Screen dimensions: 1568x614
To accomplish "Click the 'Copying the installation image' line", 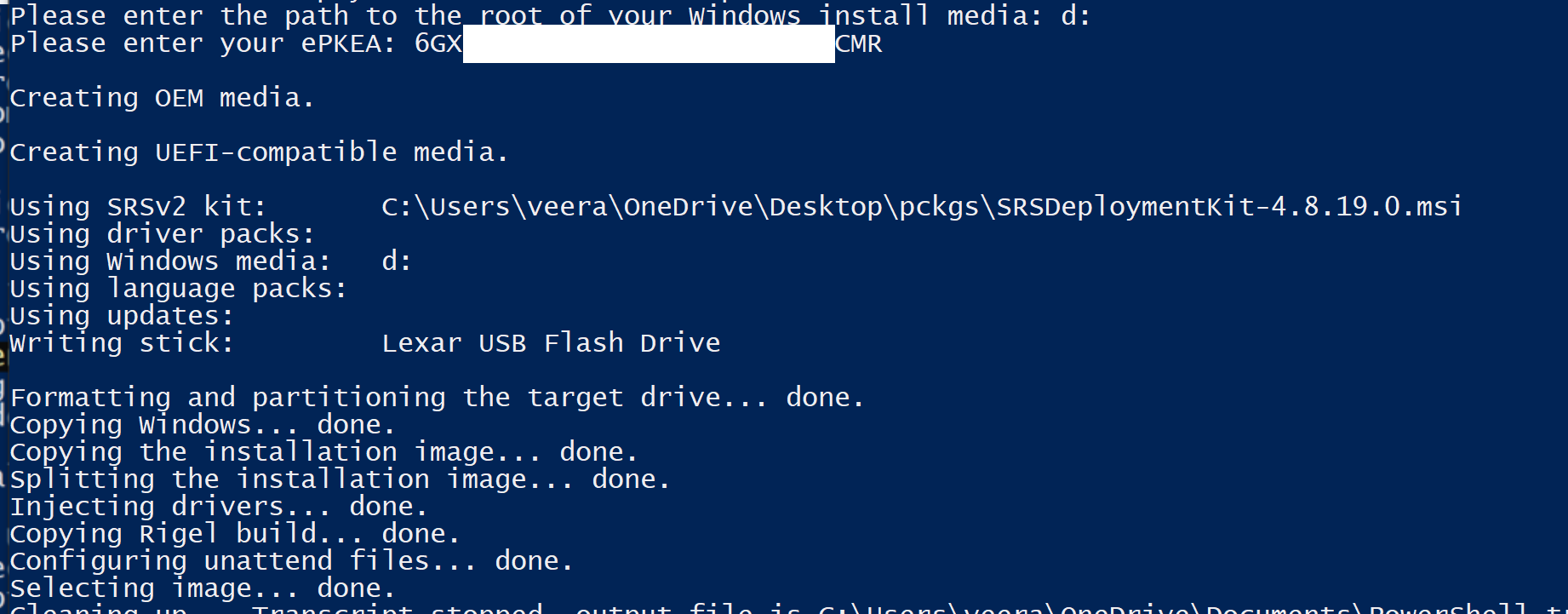I will (323, 452).
